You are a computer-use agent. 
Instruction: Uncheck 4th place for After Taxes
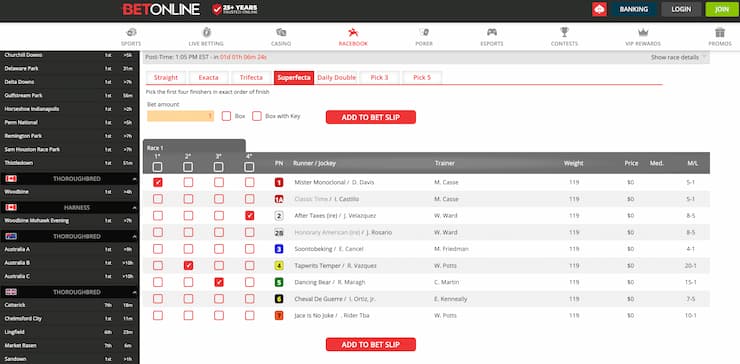click(250, 216)
